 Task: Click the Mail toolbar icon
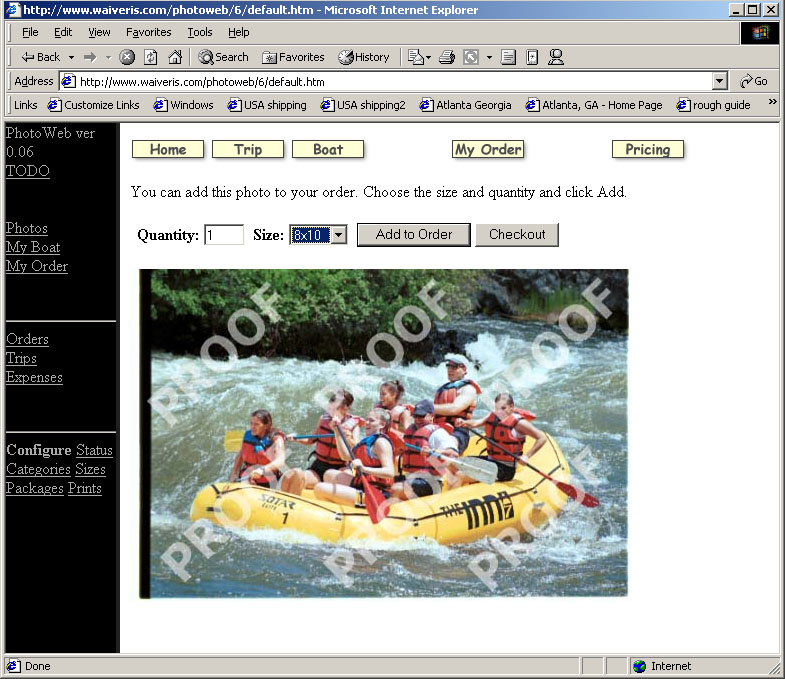419,57
